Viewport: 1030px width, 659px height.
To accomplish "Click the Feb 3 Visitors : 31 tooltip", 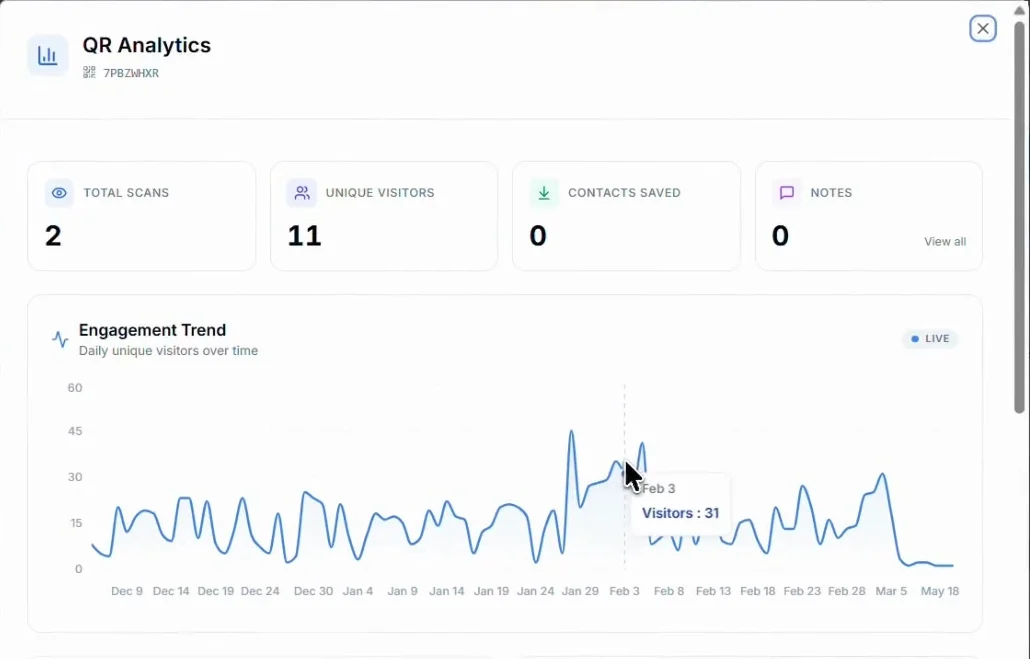I will click(680, 502).
